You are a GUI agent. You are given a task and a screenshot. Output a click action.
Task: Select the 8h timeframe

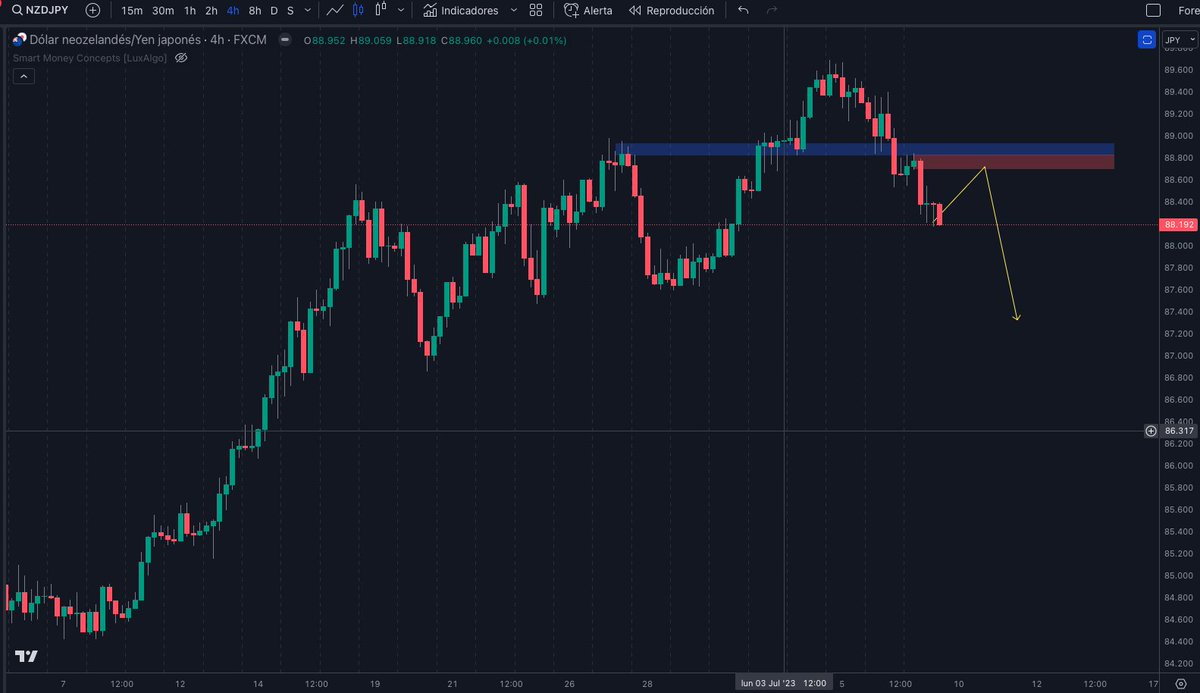255,10
